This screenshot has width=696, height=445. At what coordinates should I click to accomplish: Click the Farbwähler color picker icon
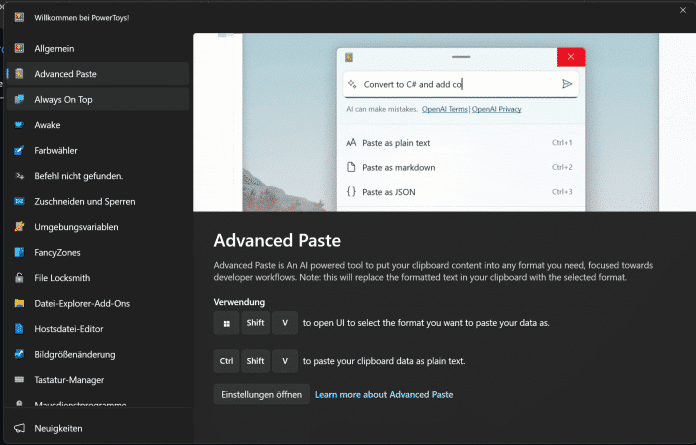tap(19, 150)
